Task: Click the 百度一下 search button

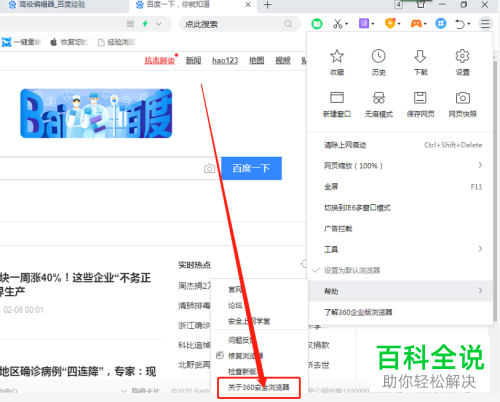Action: coord(251,168)
